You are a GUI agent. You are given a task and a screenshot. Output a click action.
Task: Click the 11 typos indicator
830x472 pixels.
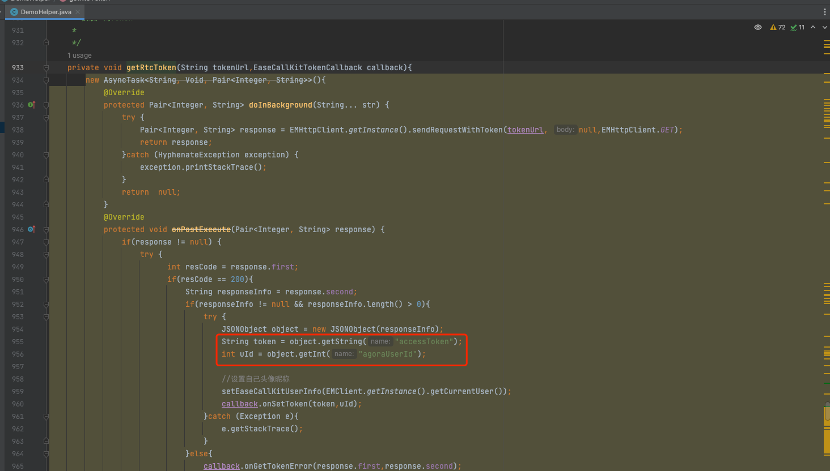[x=797, y=28]
